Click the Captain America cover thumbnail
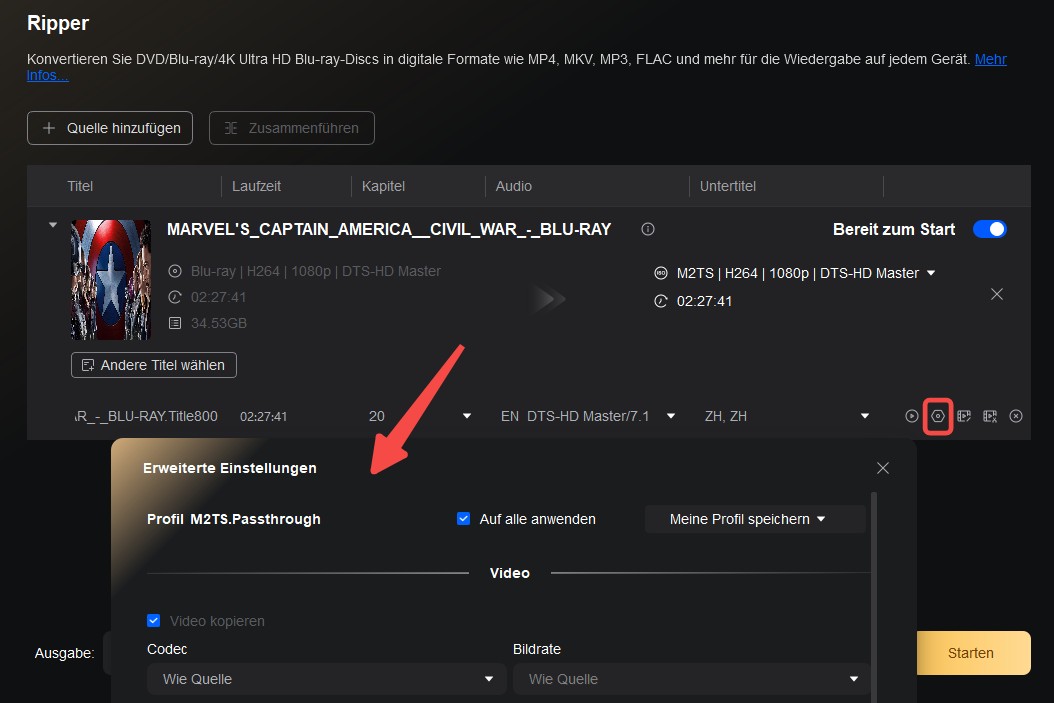The height and width of the screenshot is (703, 1054). 111,280
